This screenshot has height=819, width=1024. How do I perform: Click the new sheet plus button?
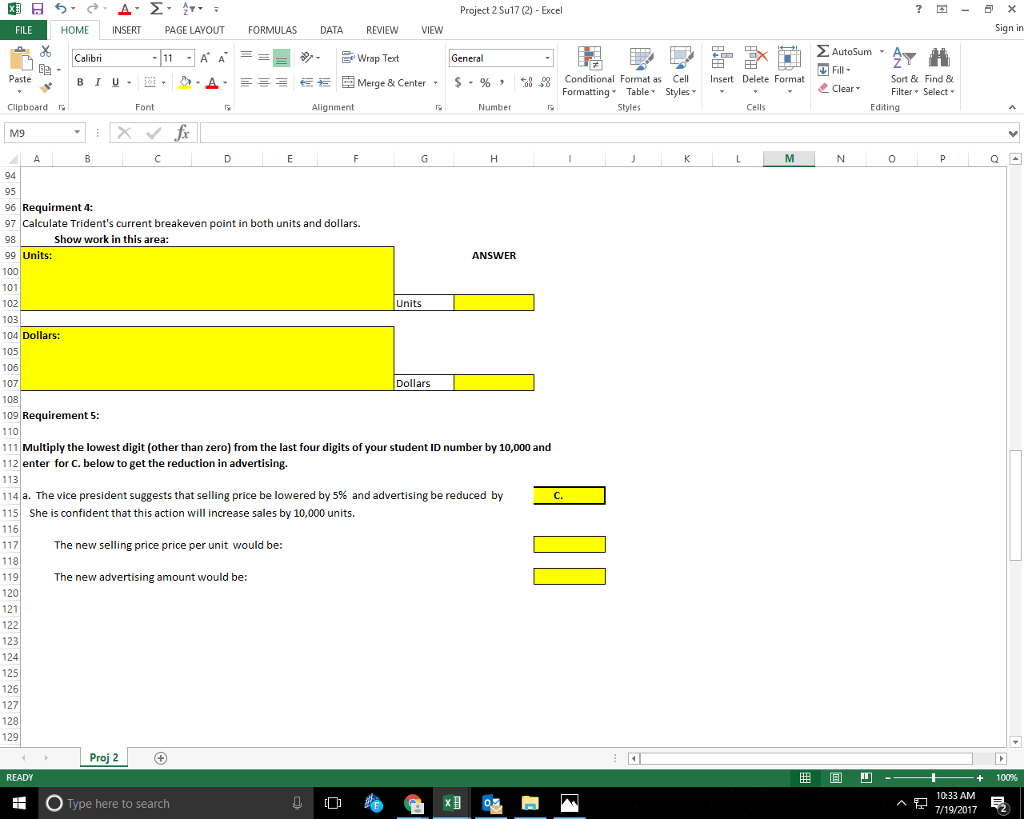click(160, 757)
